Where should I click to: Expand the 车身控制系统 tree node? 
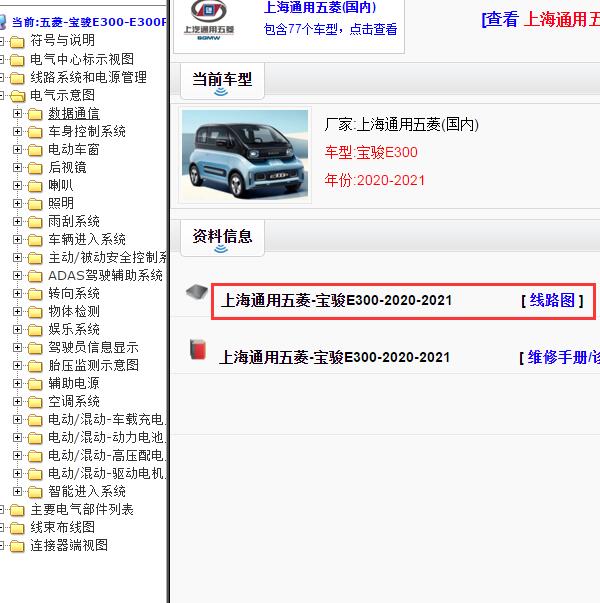(x=17, y=132)
